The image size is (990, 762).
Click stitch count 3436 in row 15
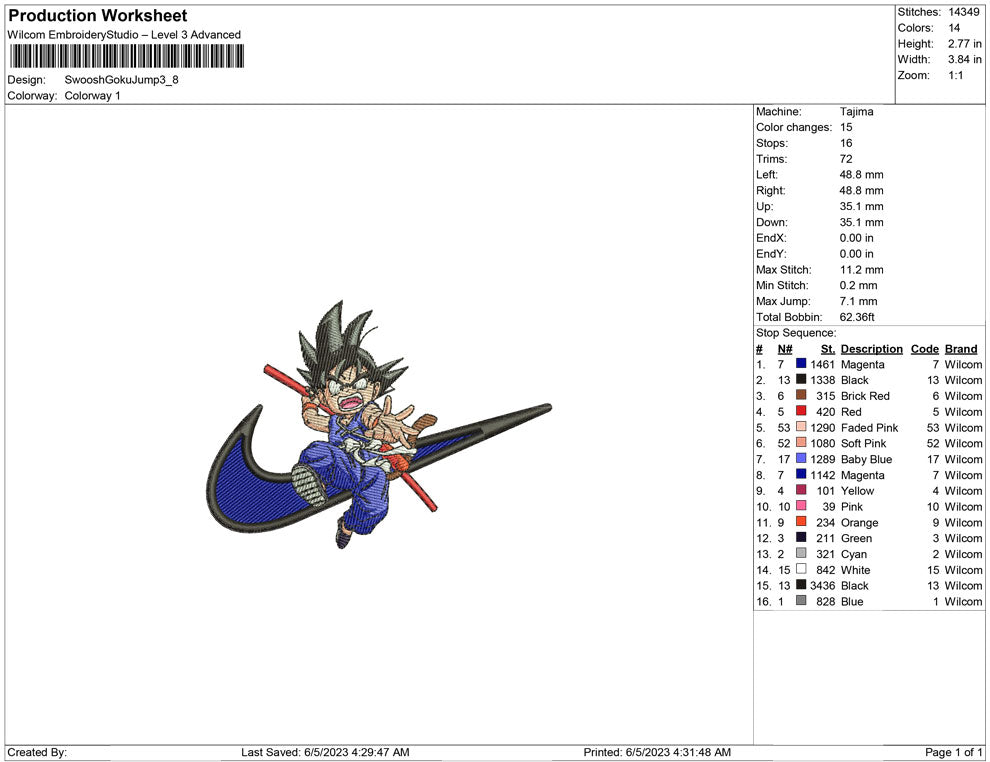(823, 585)
